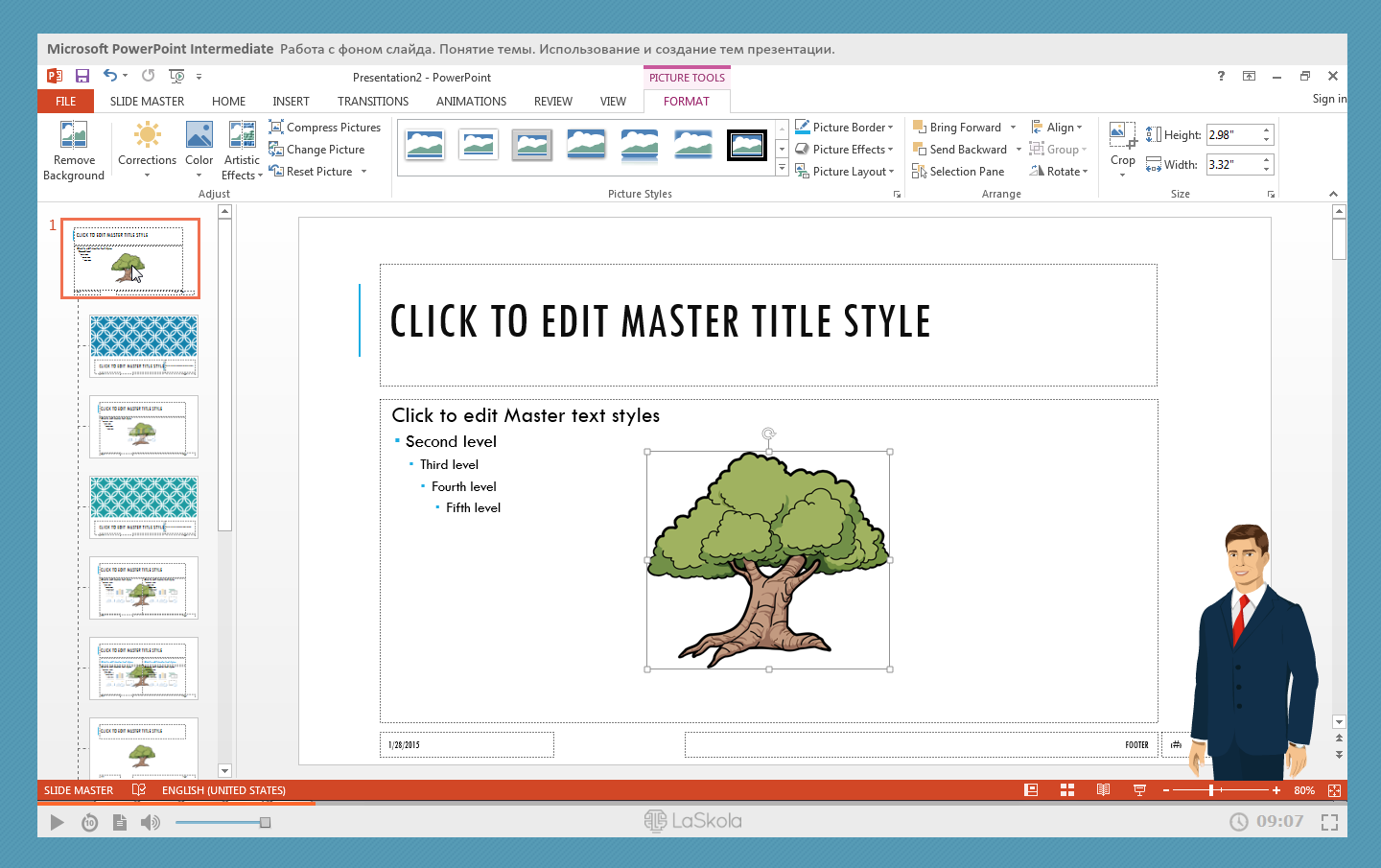
Task: Click the Crop tool icon
Action: click(1122, 135)
